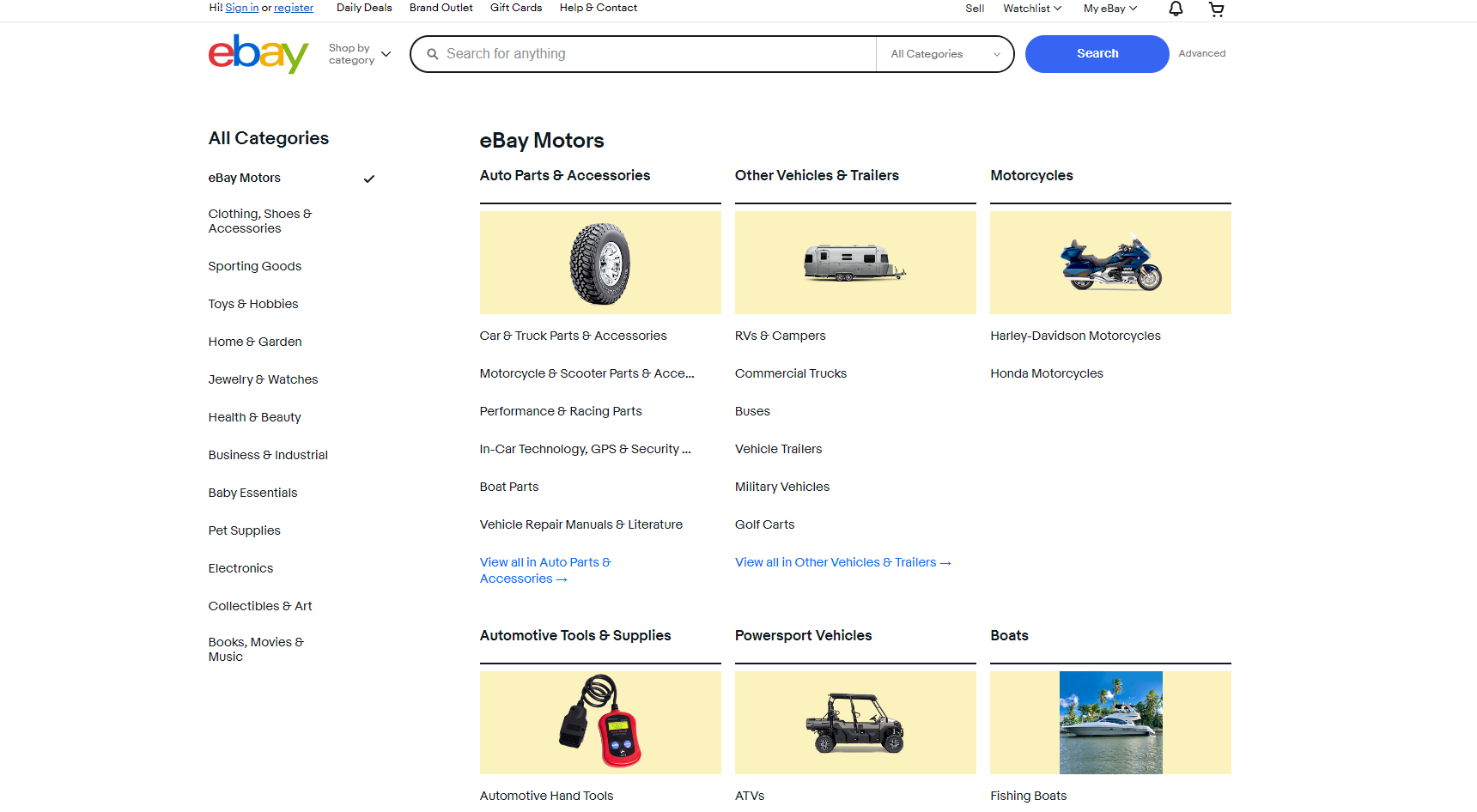Screen dimensions: 1477x812
Task: View the shopping cart
Action: (1216, 9)
